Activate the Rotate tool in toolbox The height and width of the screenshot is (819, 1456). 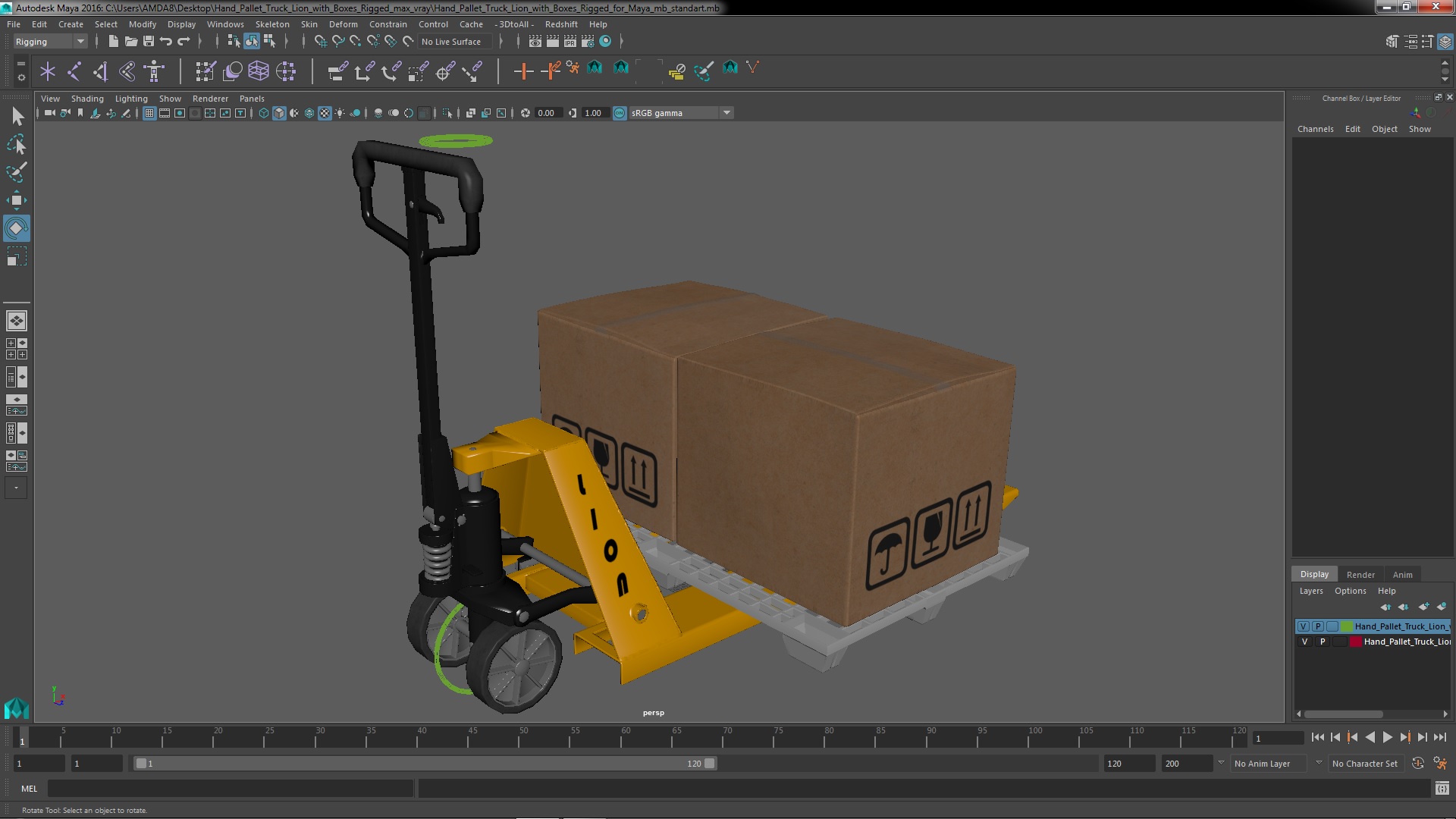tap(16, 228)
